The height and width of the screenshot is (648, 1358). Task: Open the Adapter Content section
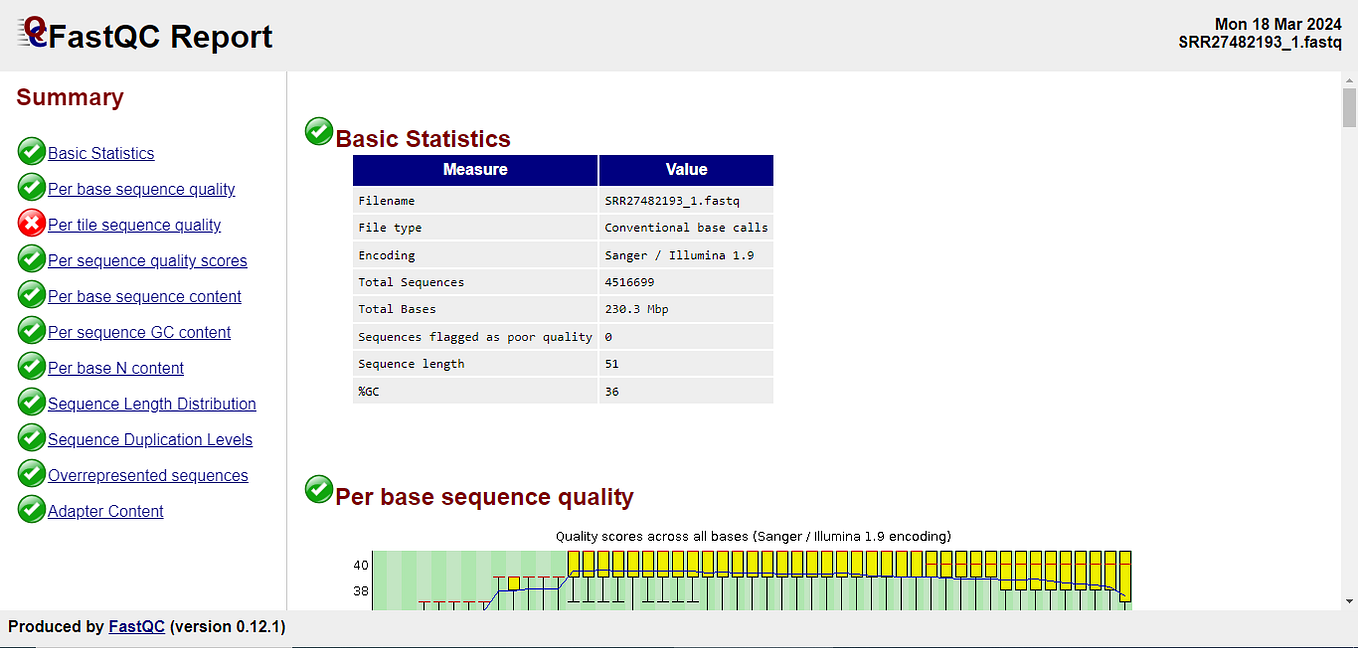105,510
